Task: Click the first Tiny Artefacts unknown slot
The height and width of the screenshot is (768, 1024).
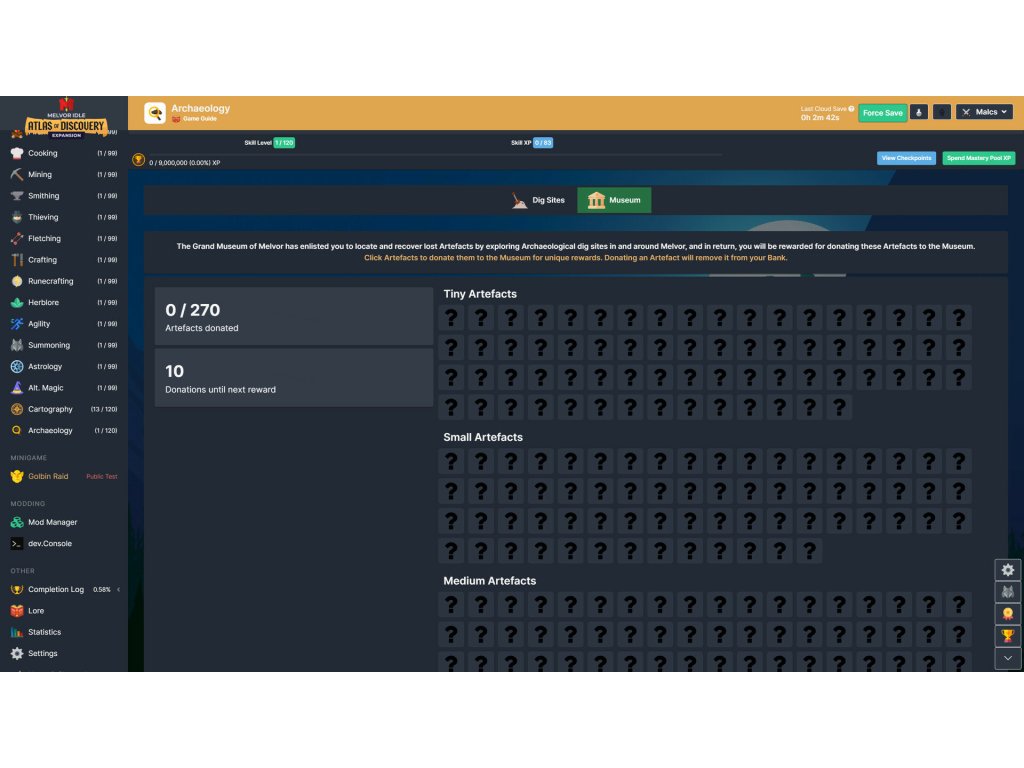Action: pos(451,318)
